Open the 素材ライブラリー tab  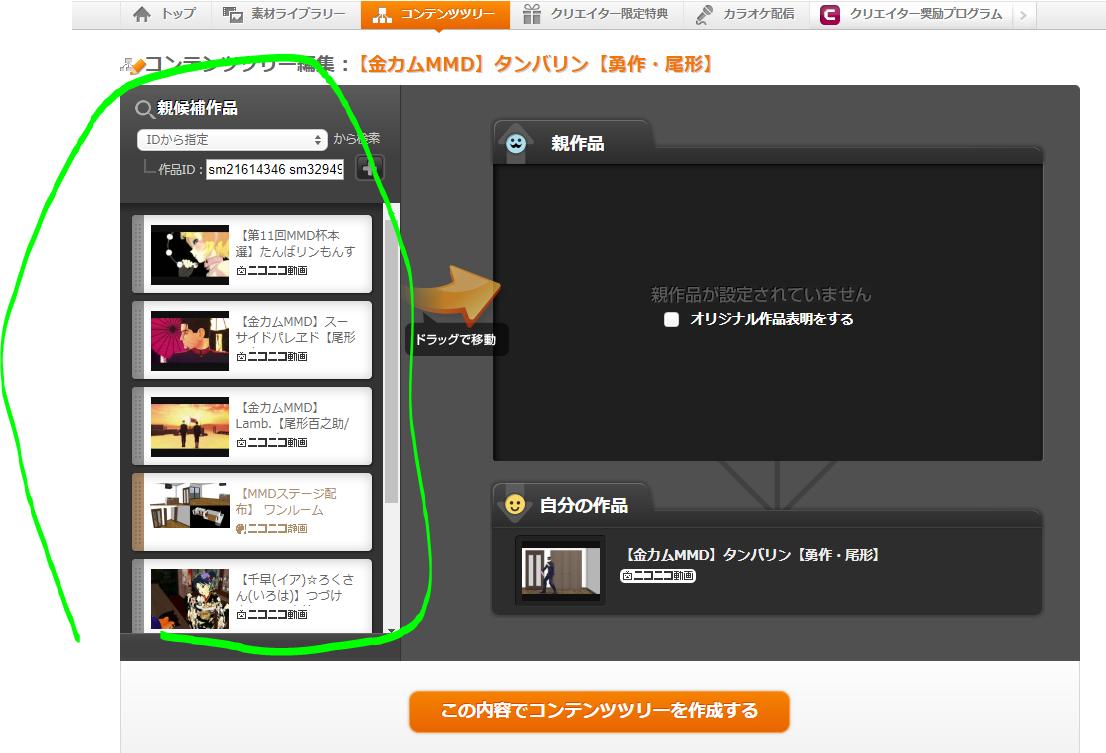coord(286,14)
